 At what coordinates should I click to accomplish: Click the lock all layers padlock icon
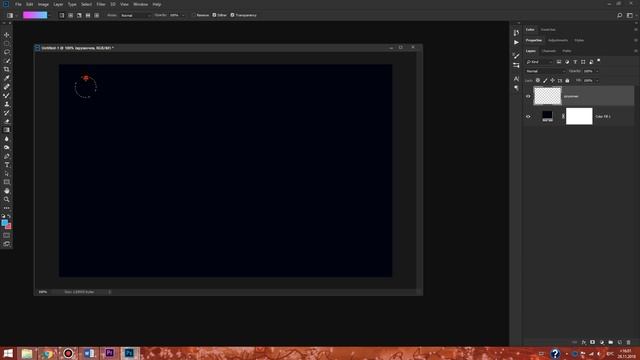point(567,80)
